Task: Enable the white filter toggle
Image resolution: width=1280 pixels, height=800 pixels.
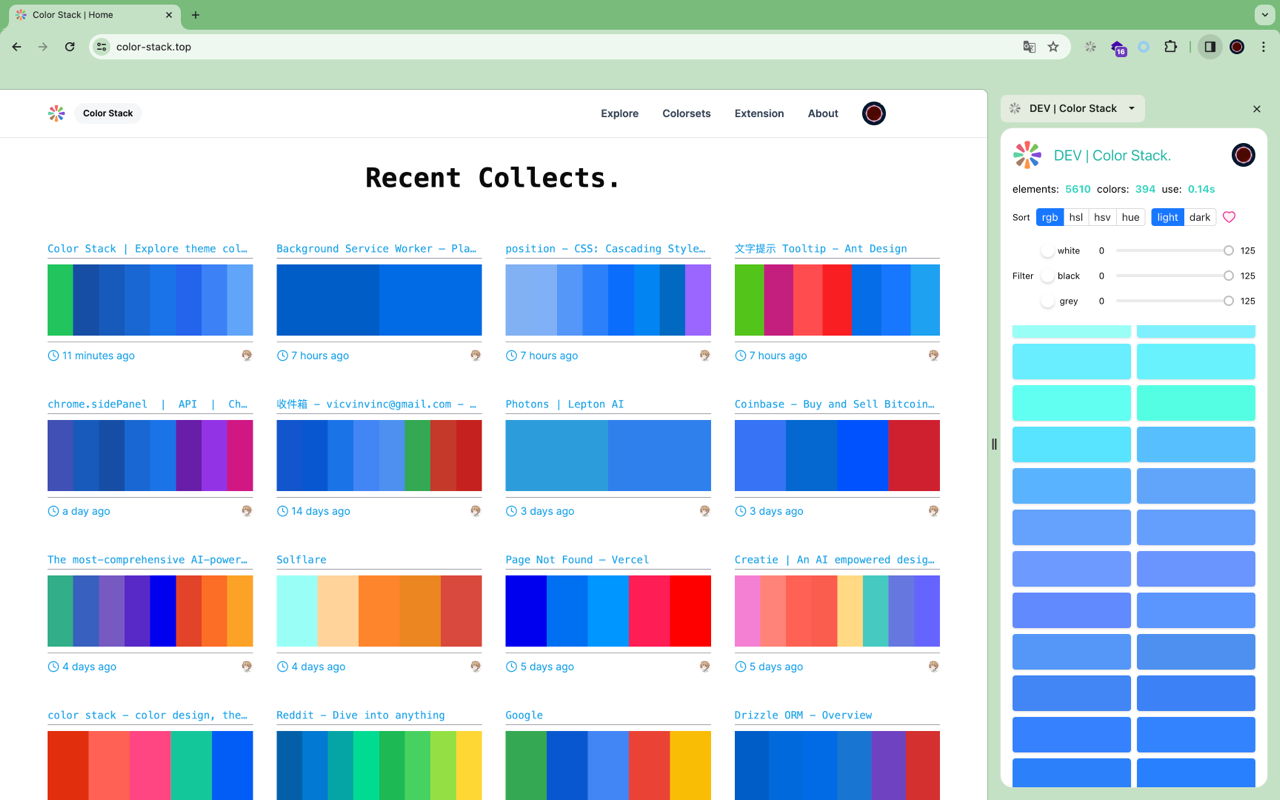Action: (x=1049, y=250)
